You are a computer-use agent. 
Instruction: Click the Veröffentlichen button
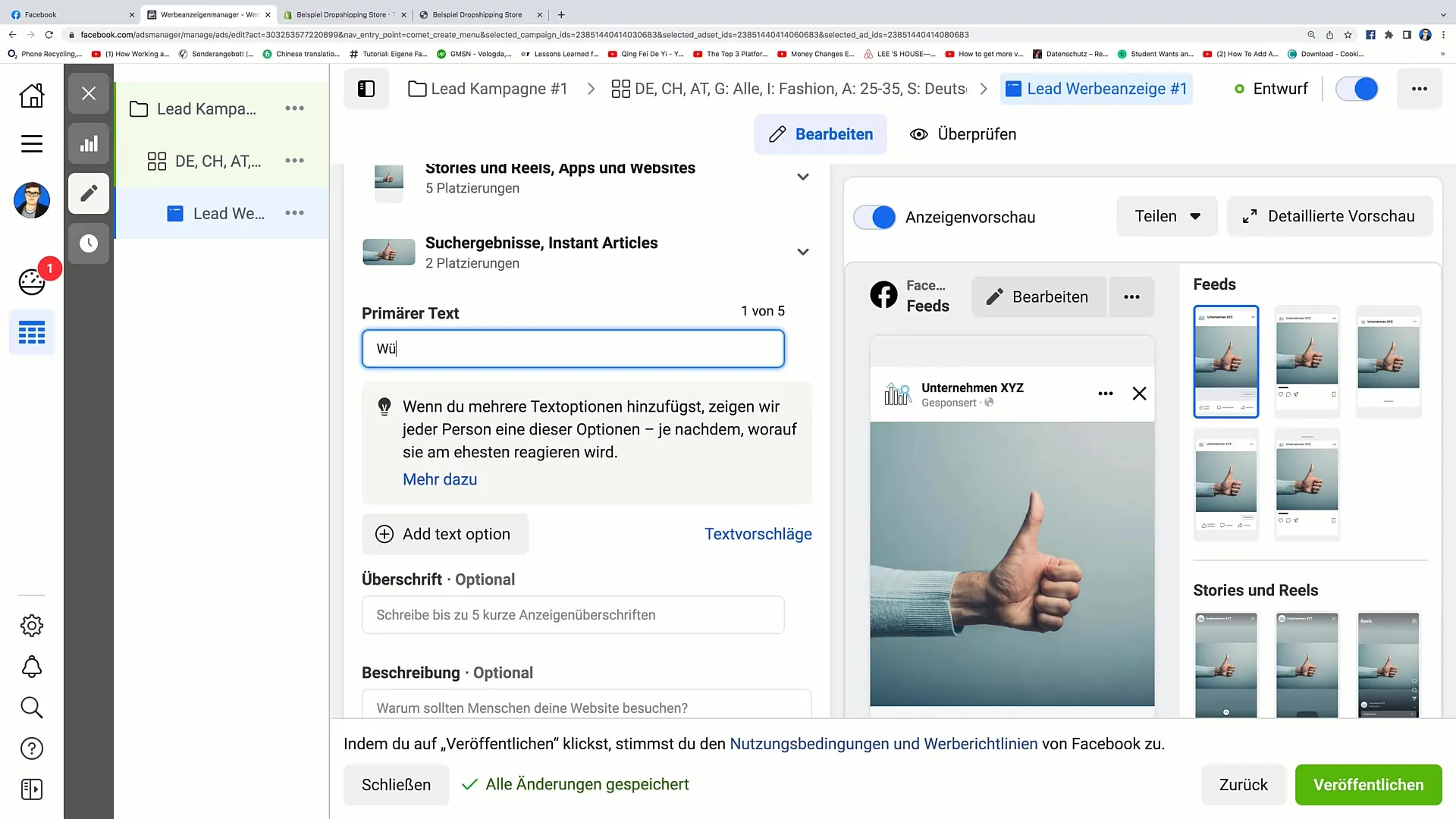pyautogui.click(x=1368, y=784)
